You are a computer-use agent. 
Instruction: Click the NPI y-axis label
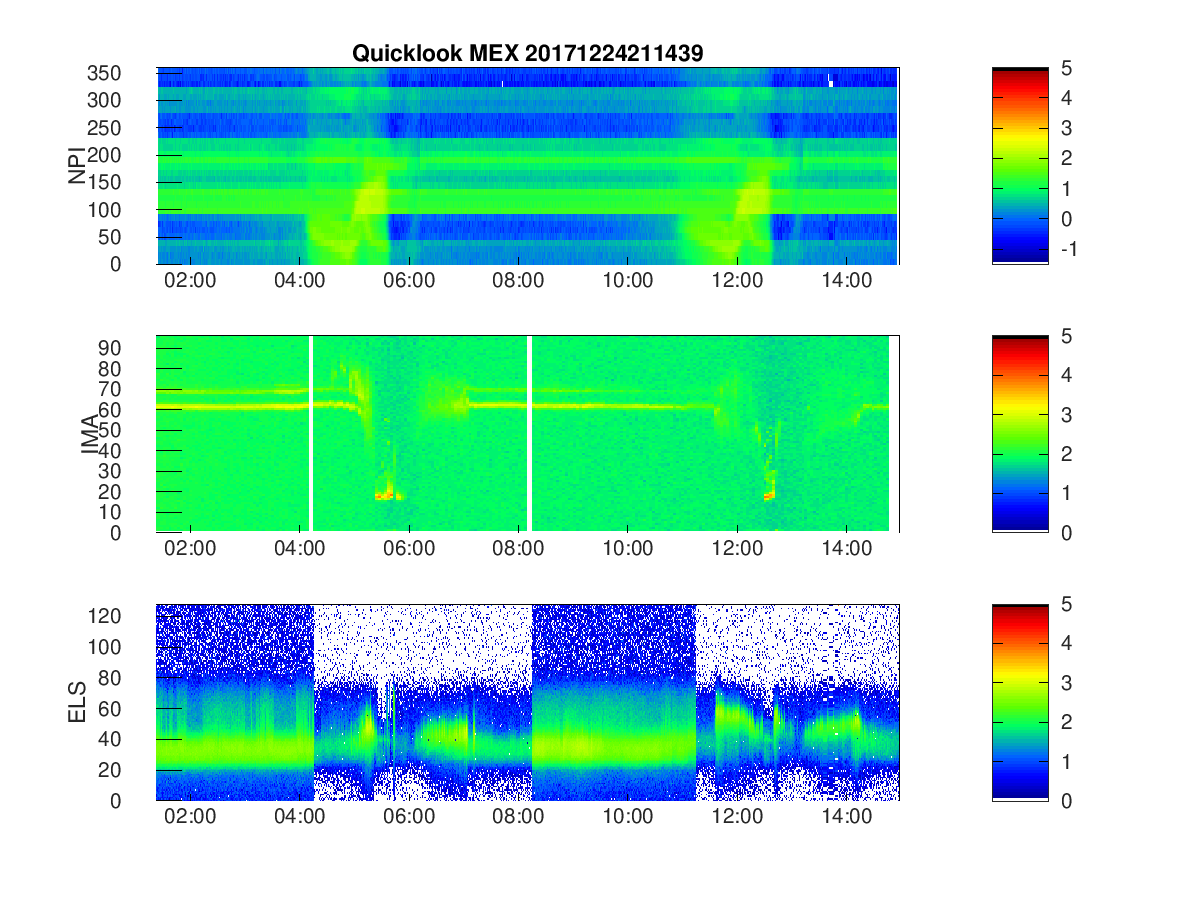tap(77, 166)
